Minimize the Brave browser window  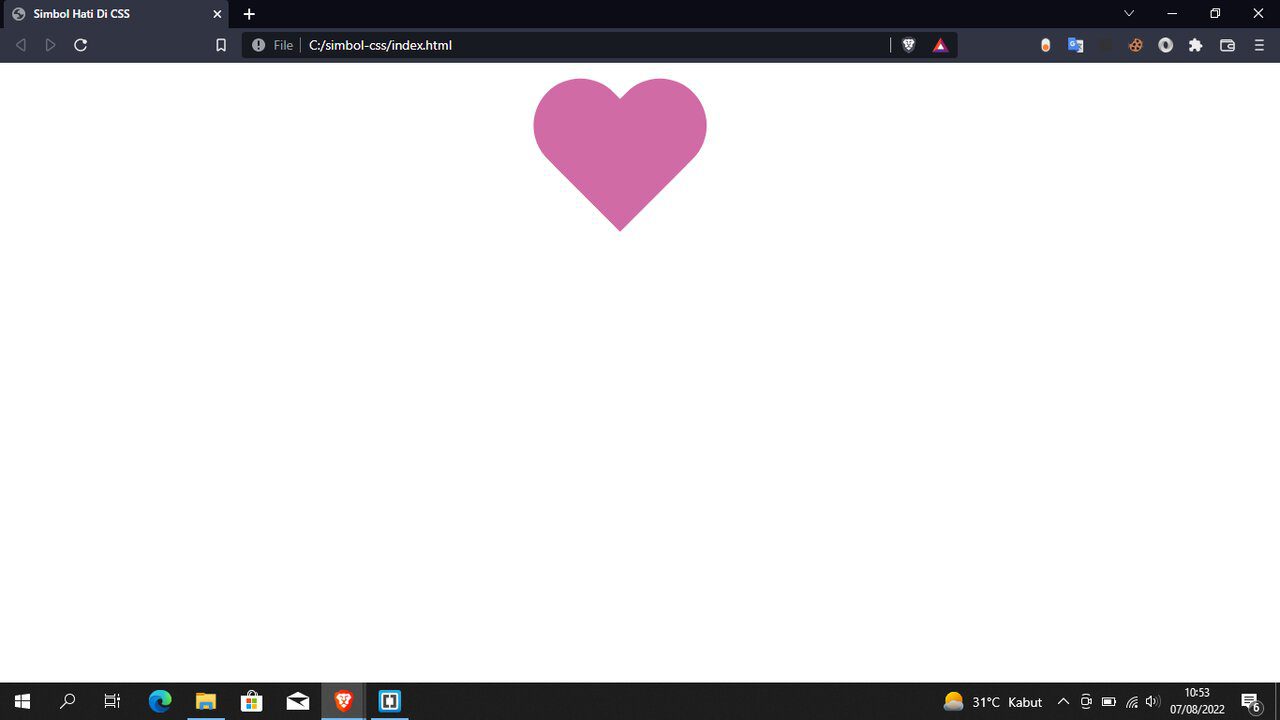point(1172,13)
